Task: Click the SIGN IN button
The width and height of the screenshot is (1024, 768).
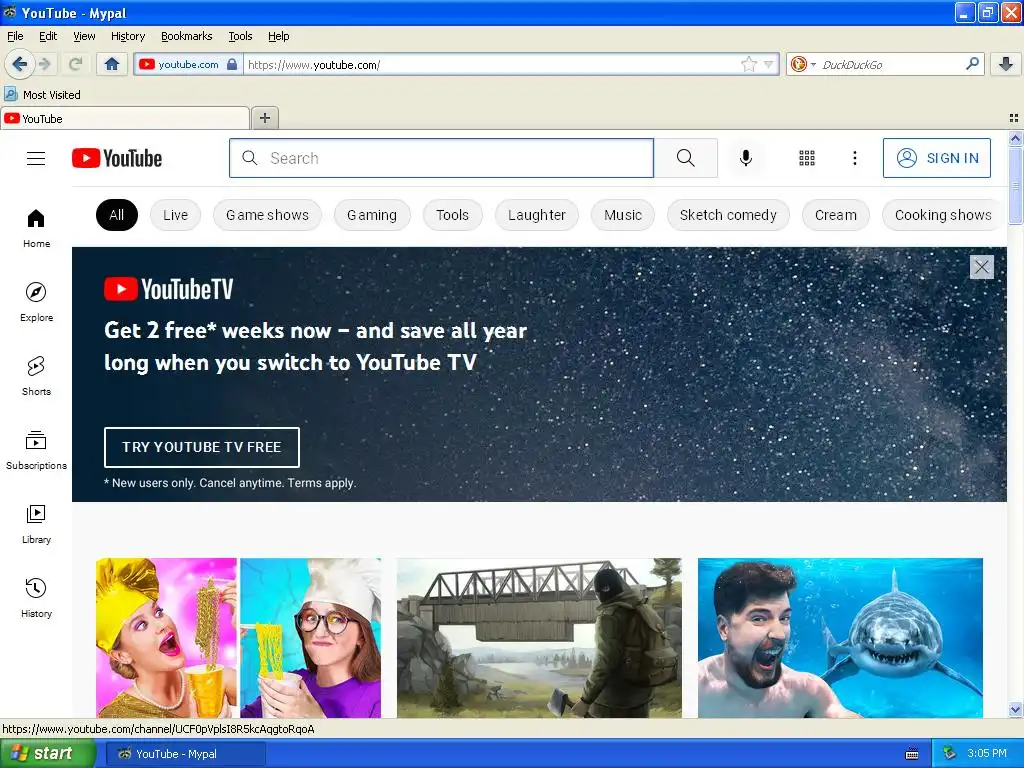Action: click(x=936, y=158)
